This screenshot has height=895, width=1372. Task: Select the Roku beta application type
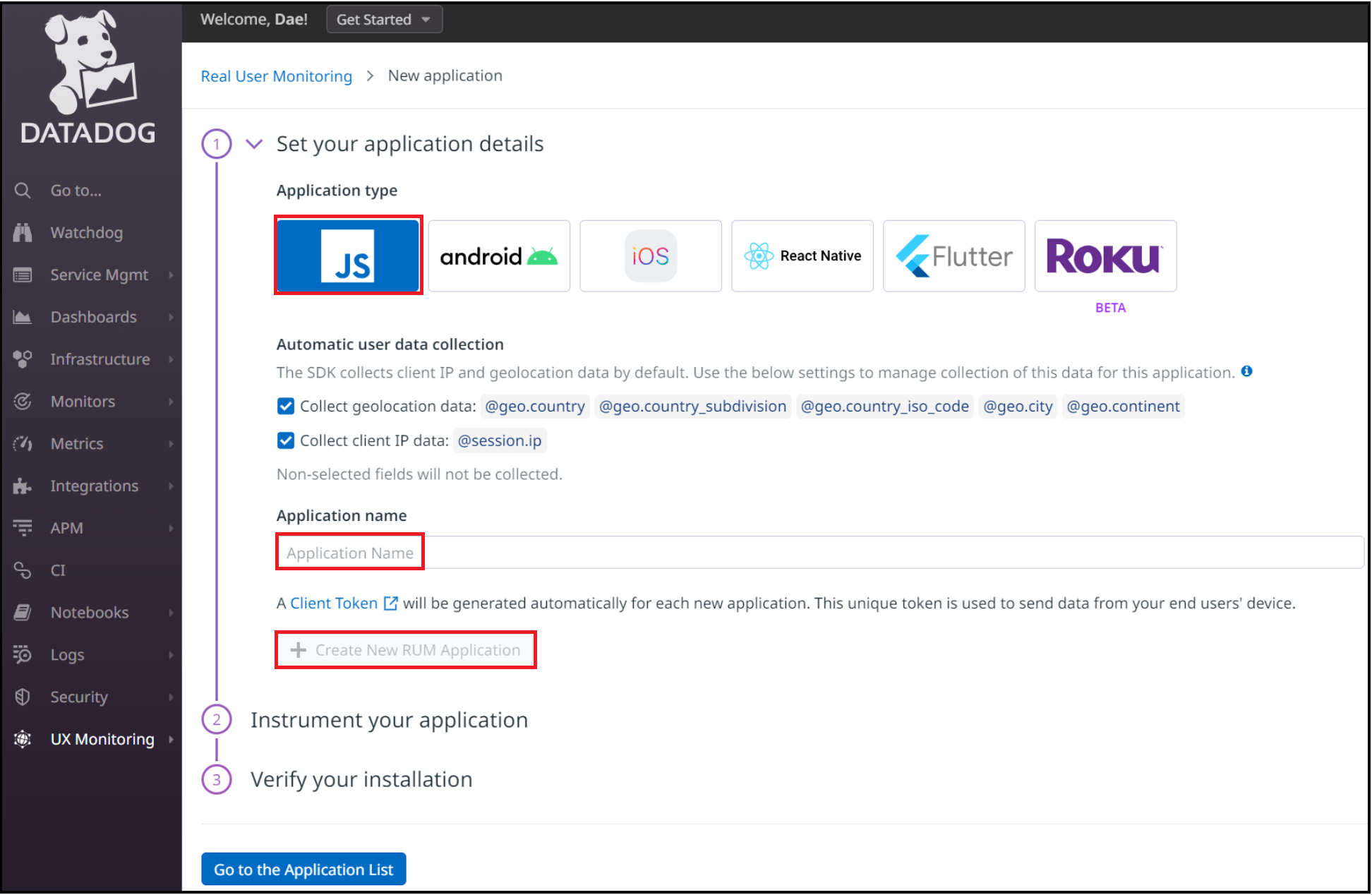(x=1105, y=256)
